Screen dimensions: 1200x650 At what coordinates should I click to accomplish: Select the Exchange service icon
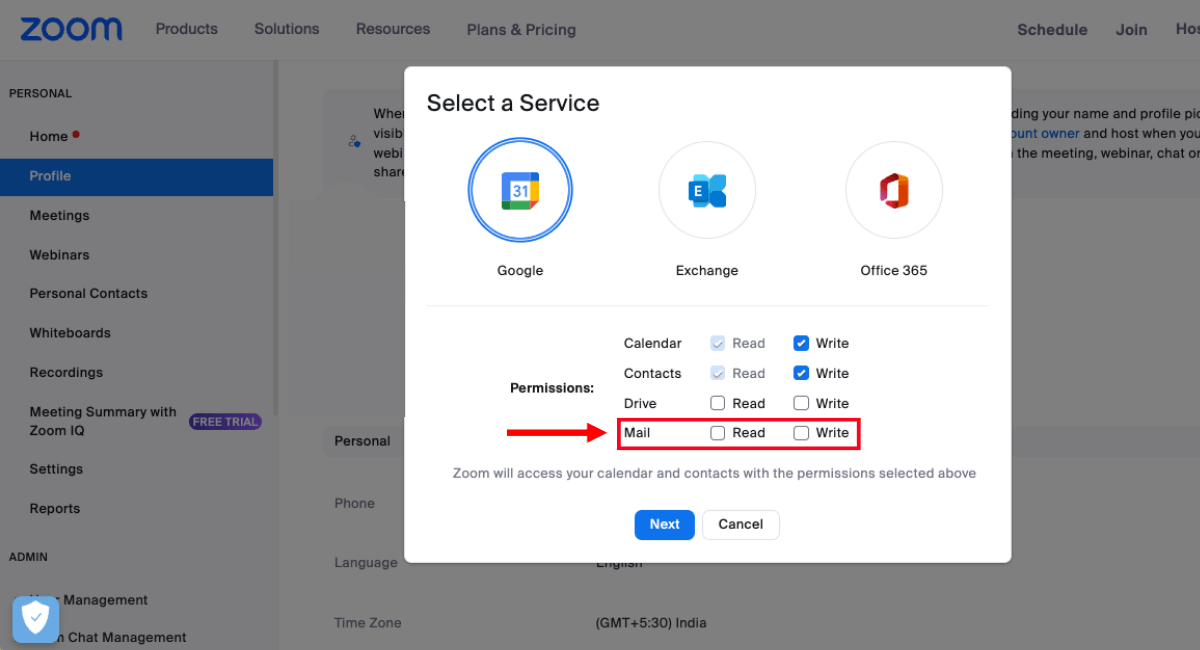click(707, 190)
